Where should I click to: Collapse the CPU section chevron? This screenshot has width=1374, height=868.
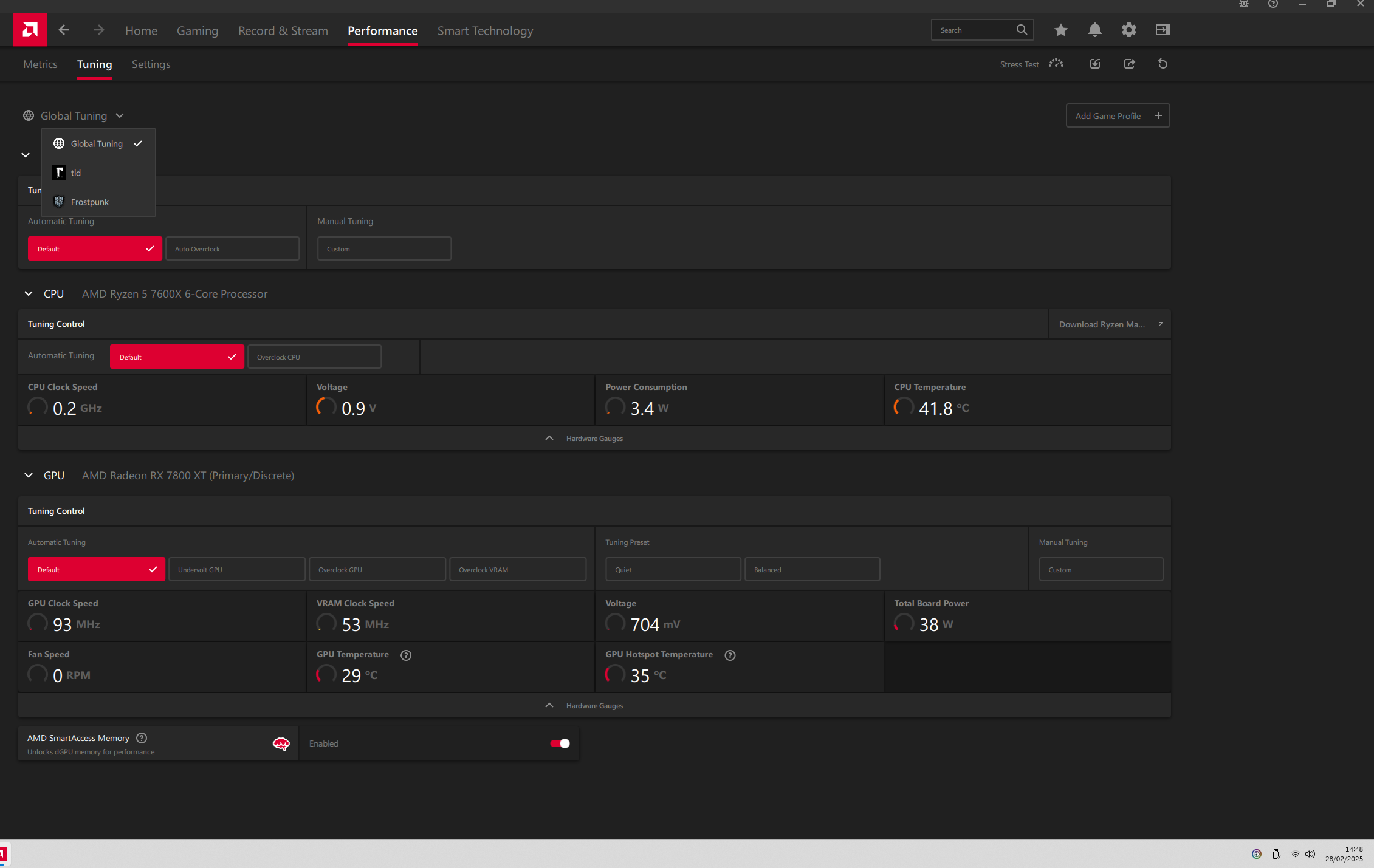(x=29, y=293)
